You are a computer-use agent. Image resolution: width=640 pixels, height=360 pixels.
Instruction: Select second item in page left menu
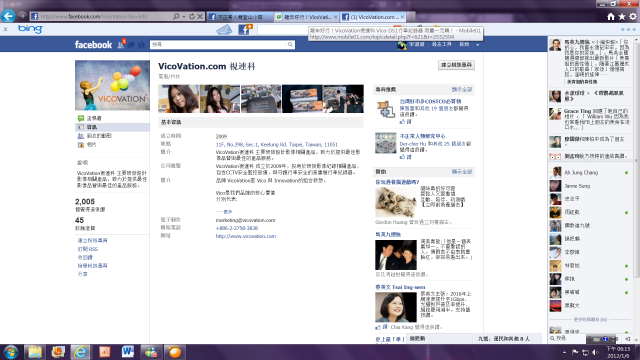click(112, 127)
